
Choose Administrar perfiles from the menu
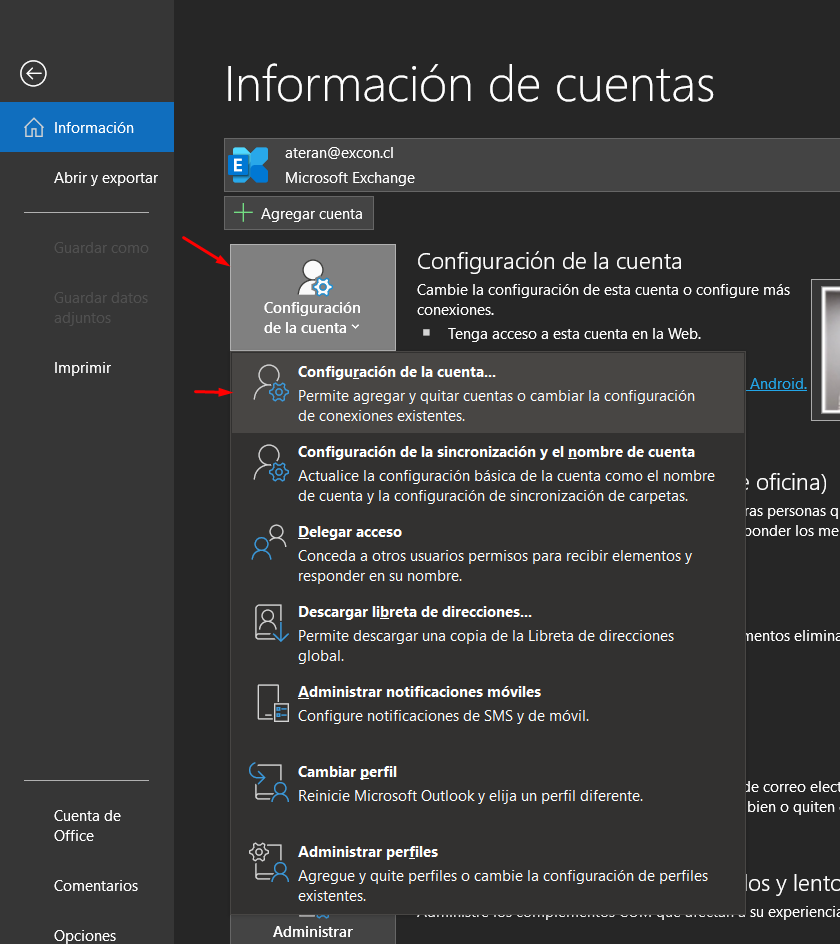point(488,873)
